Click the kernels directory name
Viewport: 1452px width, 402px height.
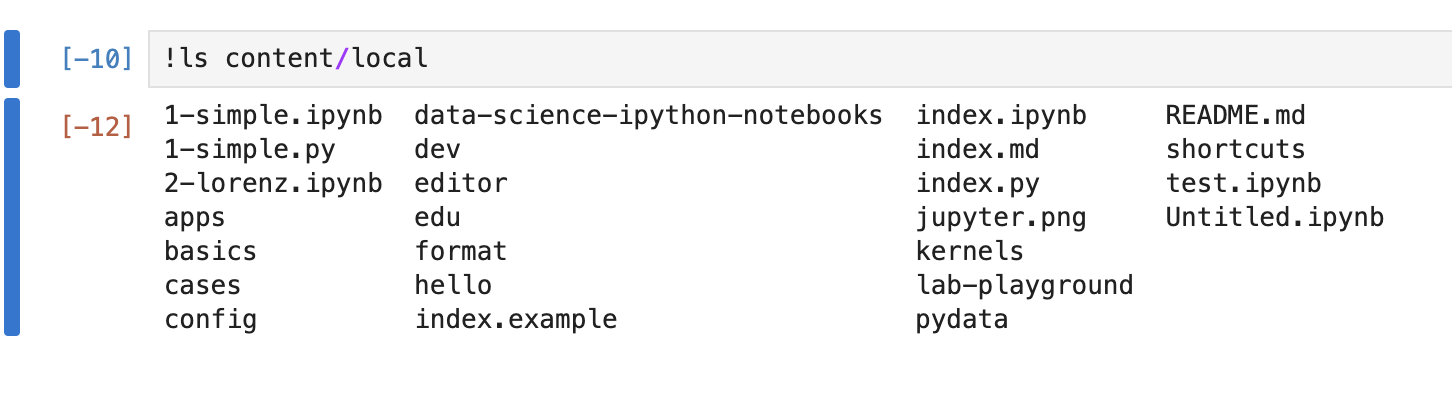(970, 252)
